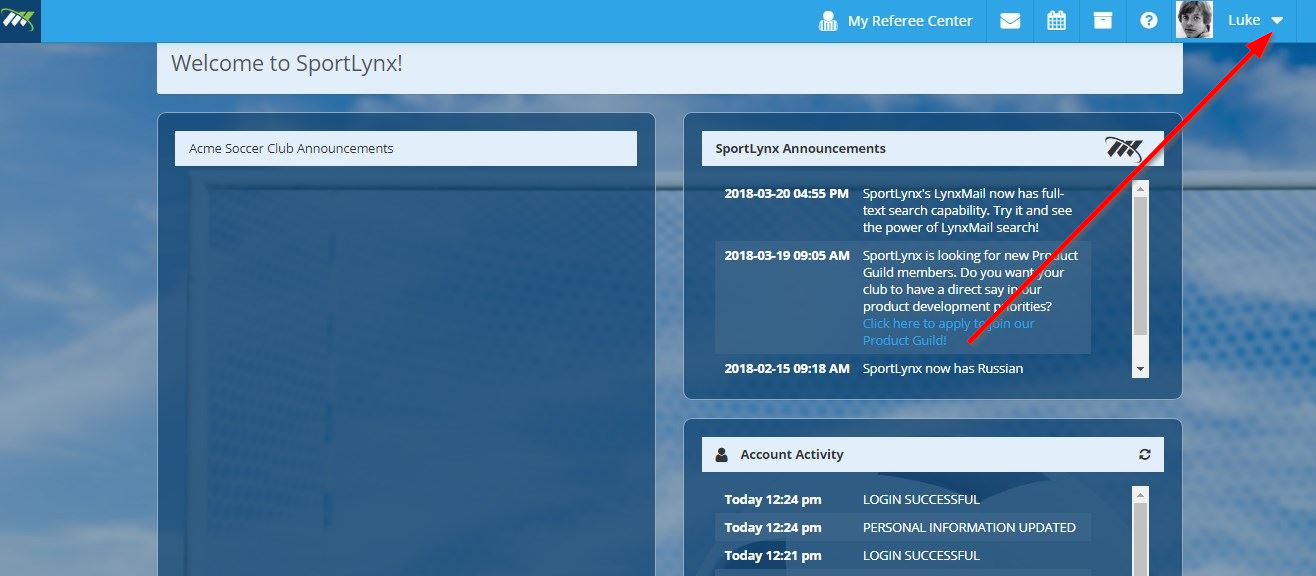Click the Product Guild members announcement text
This screenshot has width=1316, height=576.
tap(970, 281)
